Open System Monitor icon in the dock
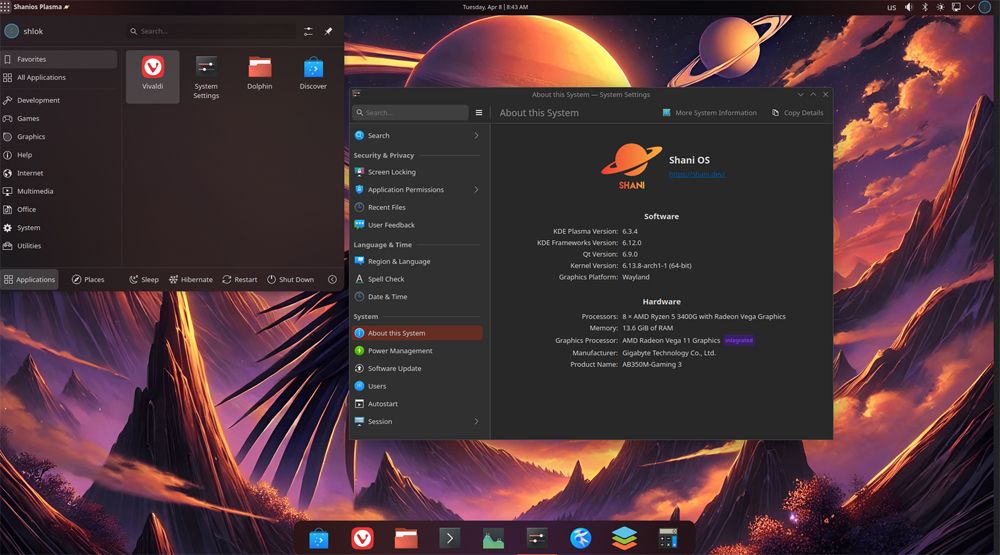Viewport: 1000px width, 555px height. (x=493, y=539)
